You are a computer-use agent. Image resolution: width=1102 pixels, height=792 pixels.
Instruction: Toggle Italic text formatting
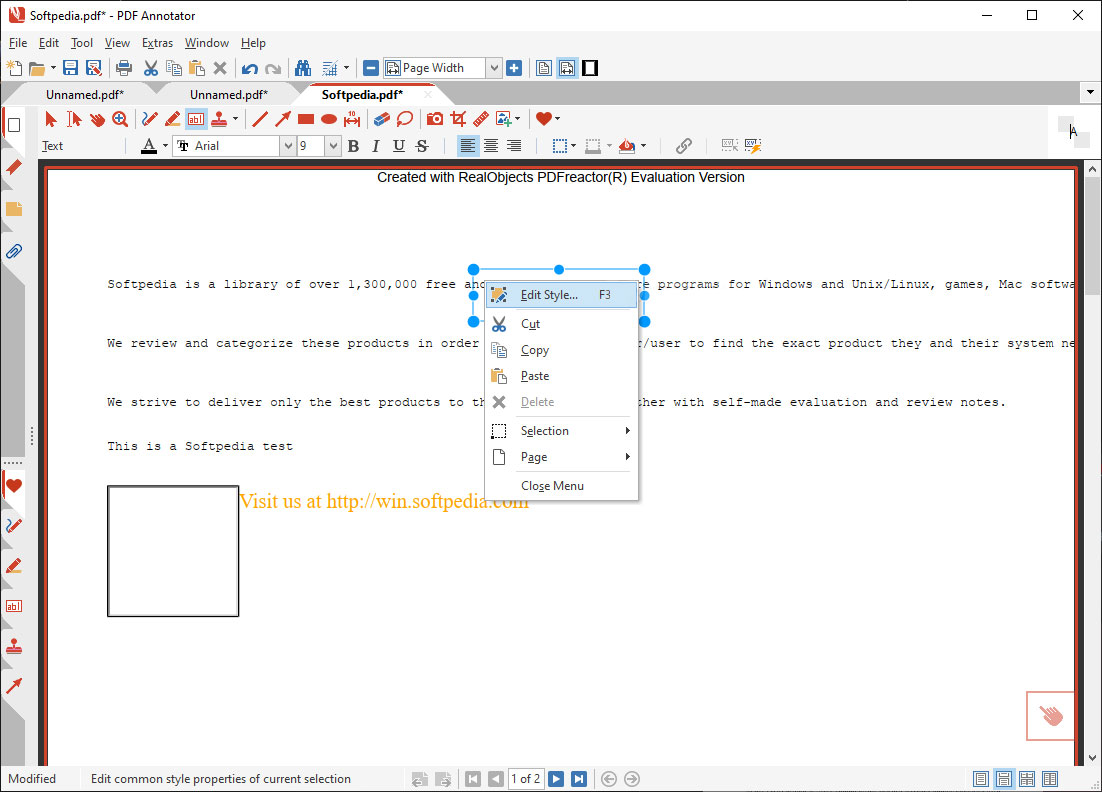376,146
